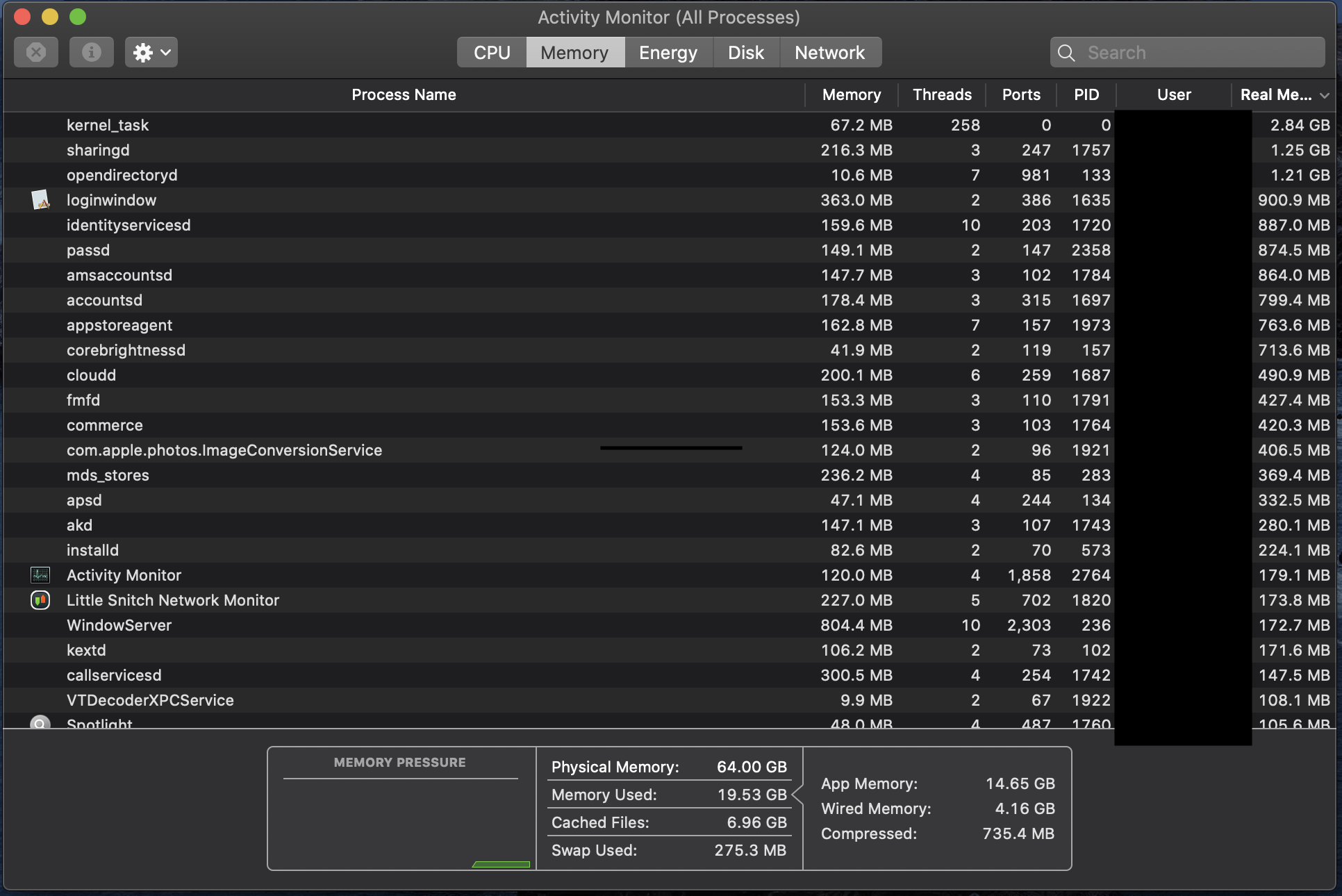Click the quit process stop icon
This screenshot has height=896, width=1342.
36,53
